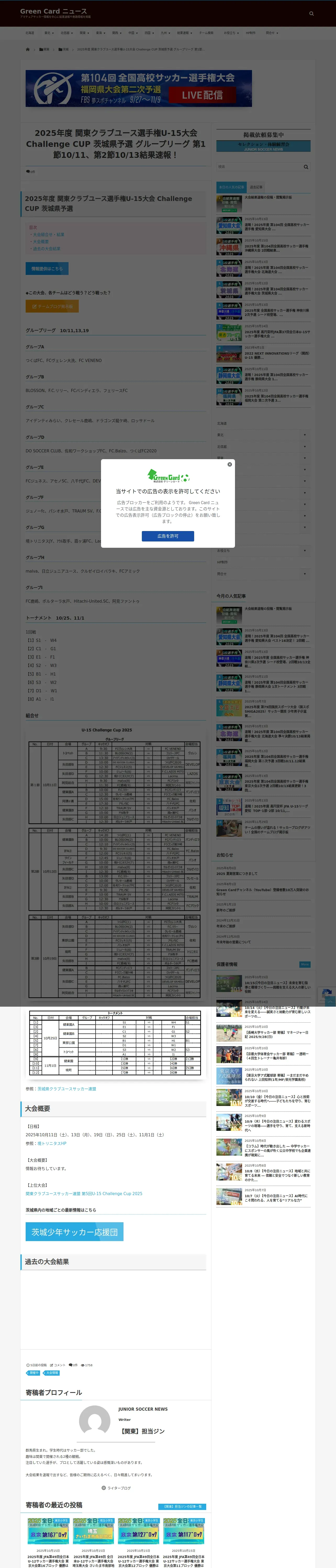Open the 境トリニタスHP reference link

[52, 1144]
